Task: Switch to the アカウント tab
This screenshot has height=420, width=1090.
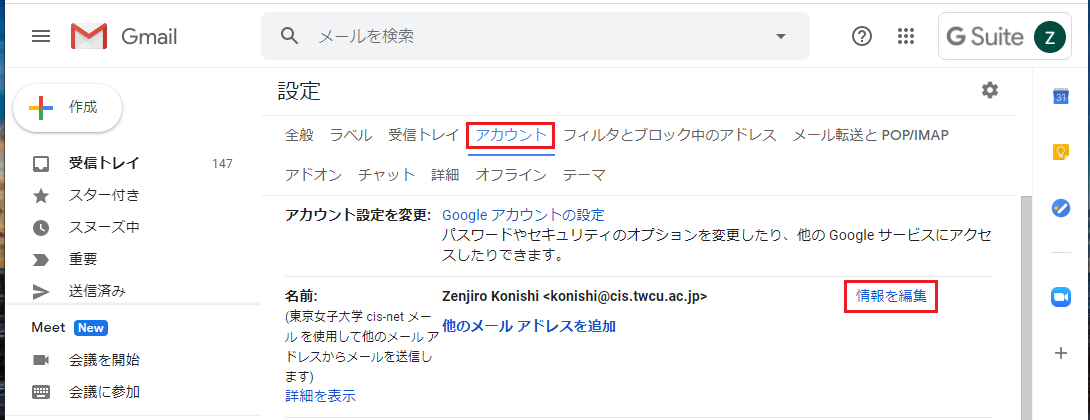Action: (x=510, y=135)
